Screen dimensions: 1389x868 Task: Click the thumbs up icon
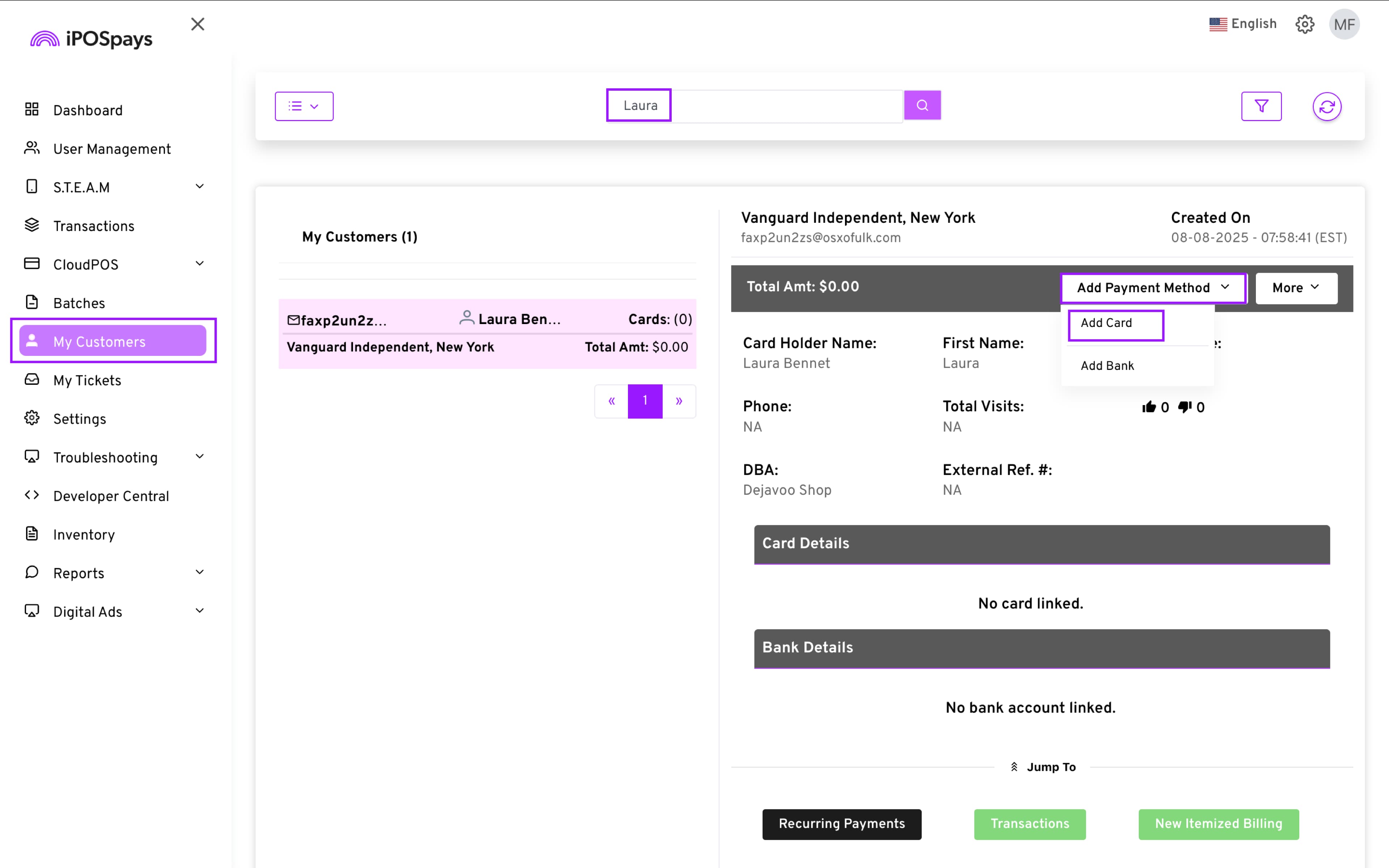point(1148,407)
